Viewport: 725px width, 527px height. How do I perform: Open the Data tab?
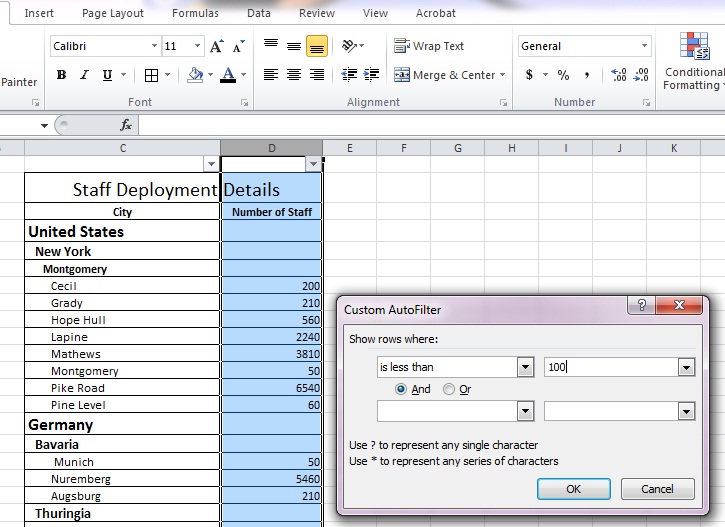click(x=258, y=13)
